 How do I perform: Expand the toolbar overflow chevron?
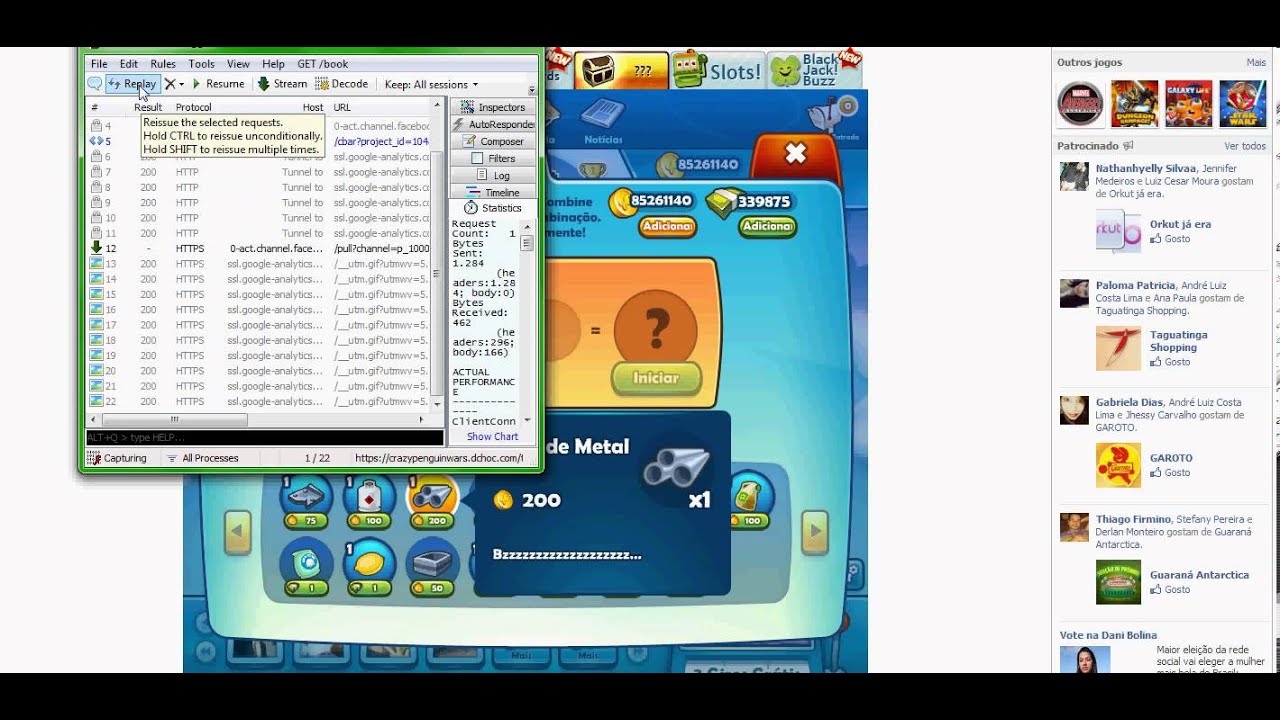click(x=532, y=90)
